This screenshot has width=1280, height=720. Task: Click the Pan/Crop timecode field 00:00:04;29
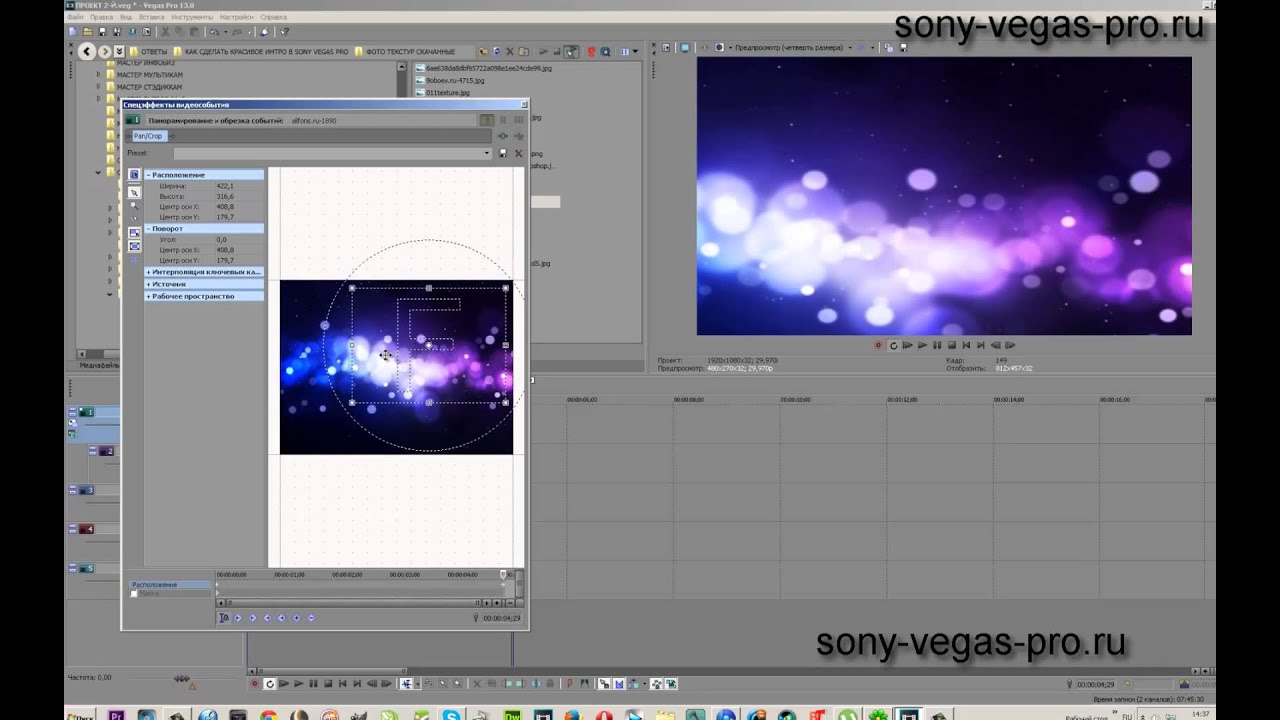501,618
